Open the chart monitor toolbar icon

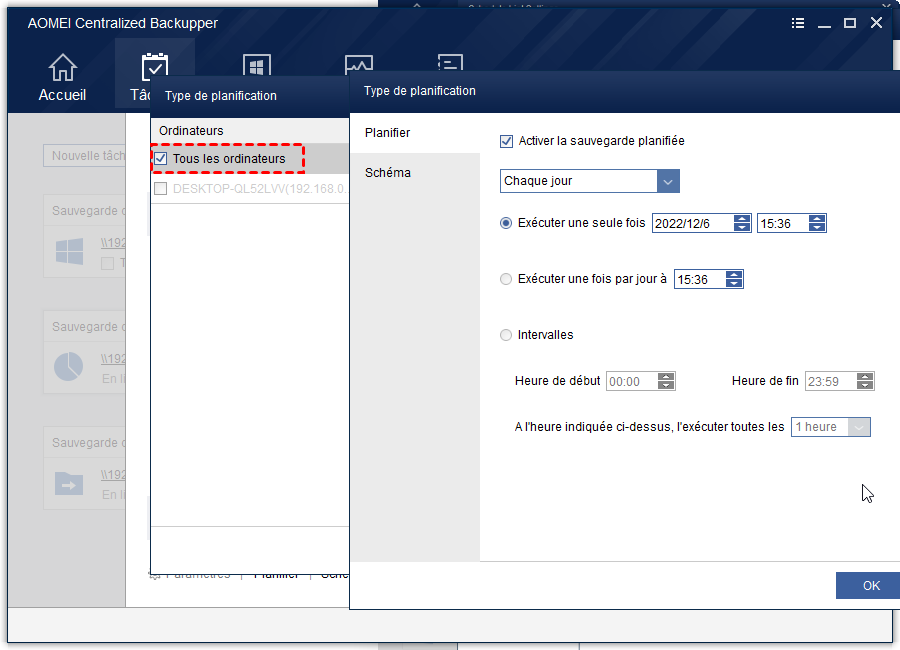click(x=359, y=64)
